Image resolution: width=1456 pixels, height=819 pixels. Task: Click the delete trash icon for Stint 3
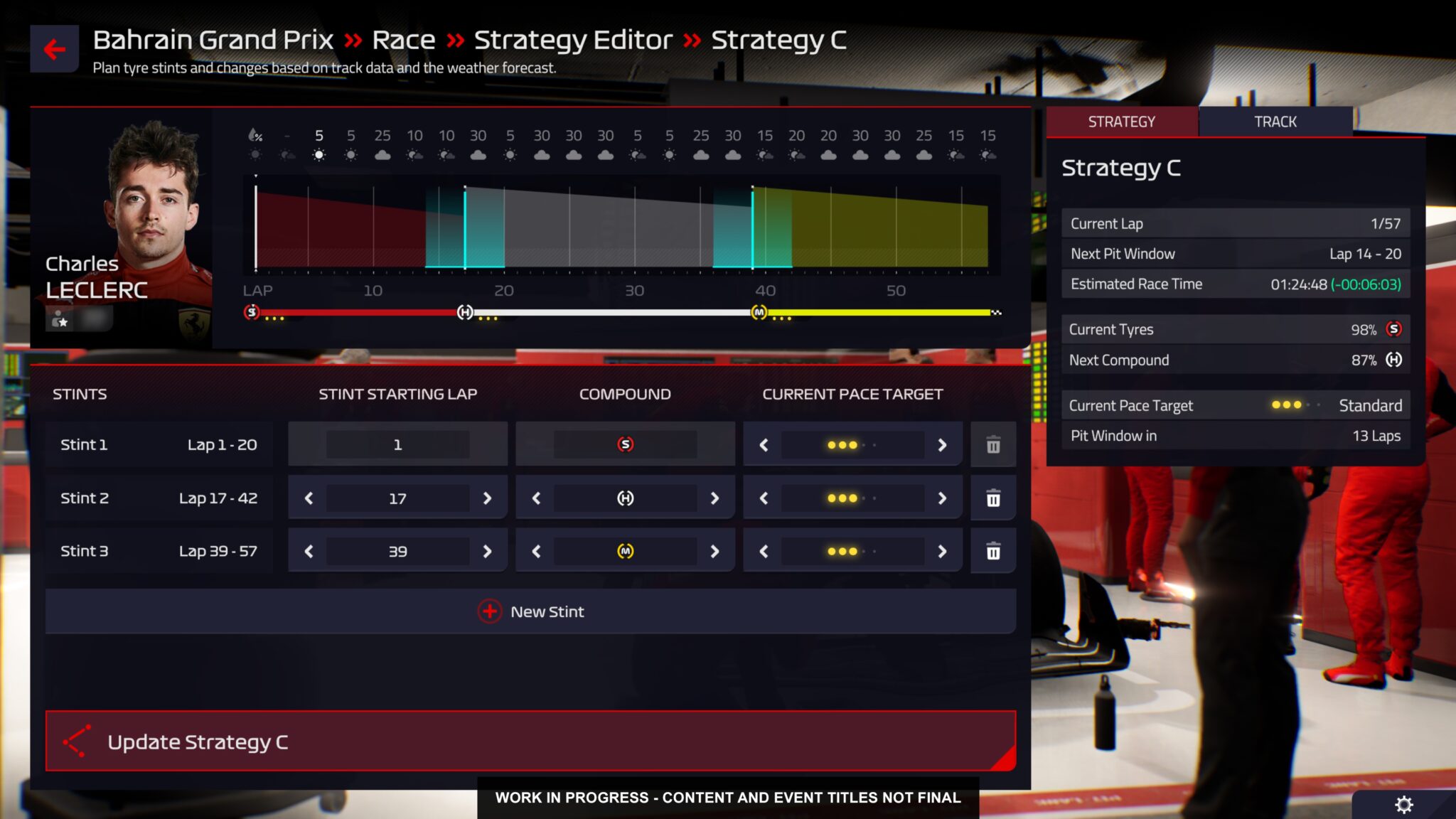(x=992, y=551)
